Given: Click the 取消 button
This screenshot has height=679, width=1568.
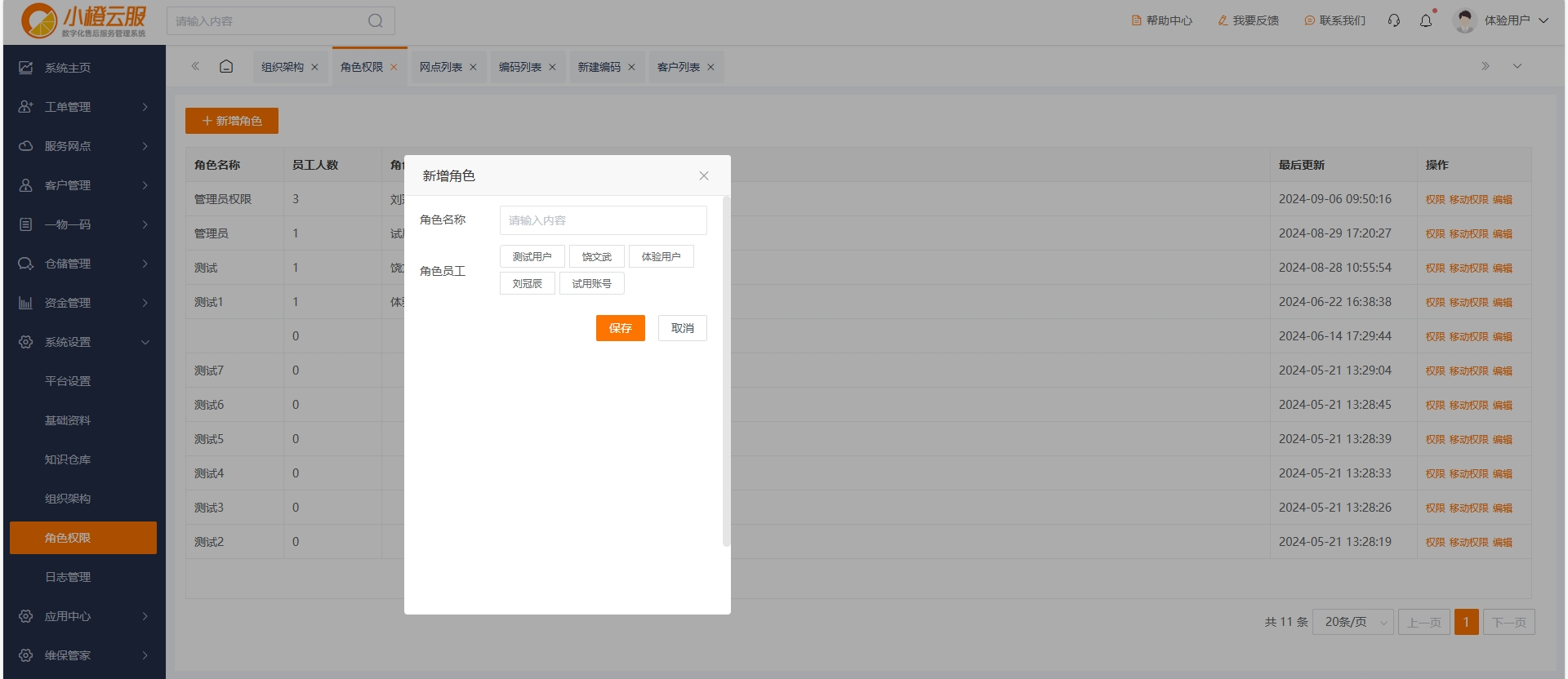Looking at the screenshot, I should coord(682,328).
